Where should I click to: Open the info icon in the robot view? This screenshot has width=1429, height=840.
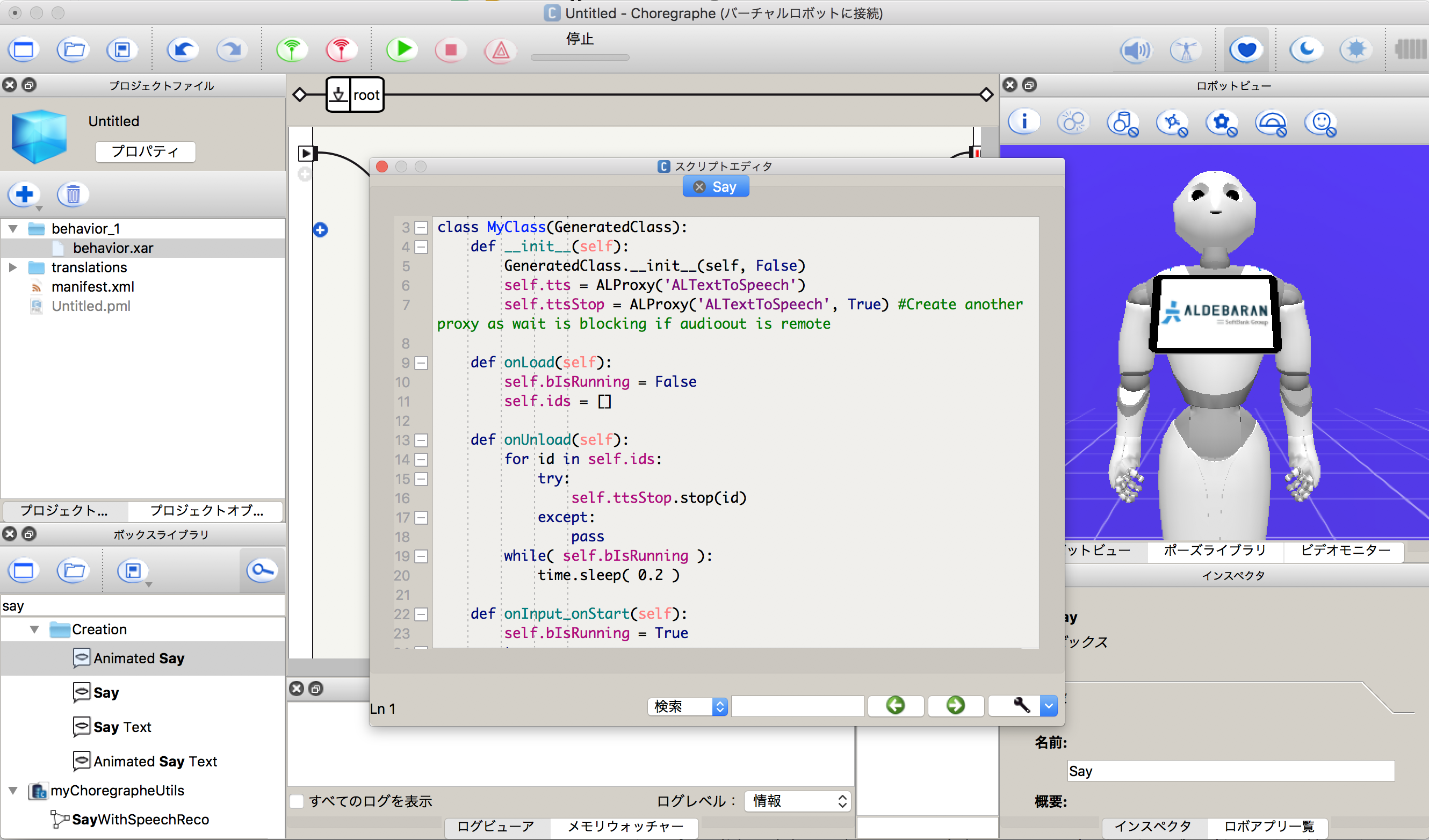pyautogui.click(x=1024, y=121)
